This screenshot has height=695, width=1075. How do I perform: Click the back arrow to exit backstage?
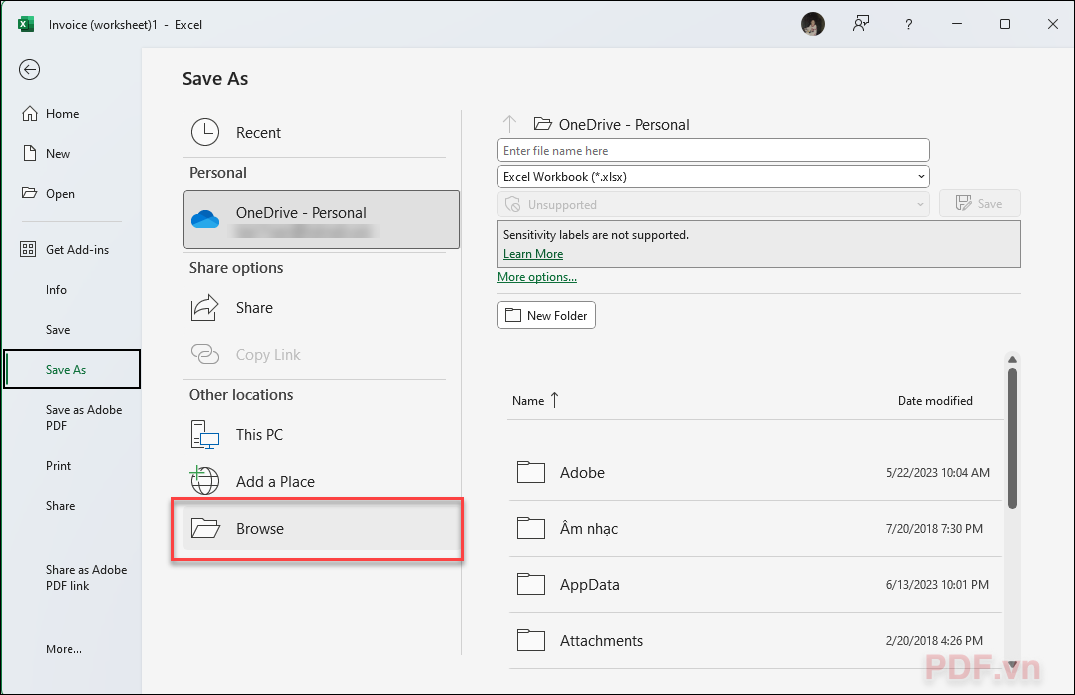click(x=29, y=69)
